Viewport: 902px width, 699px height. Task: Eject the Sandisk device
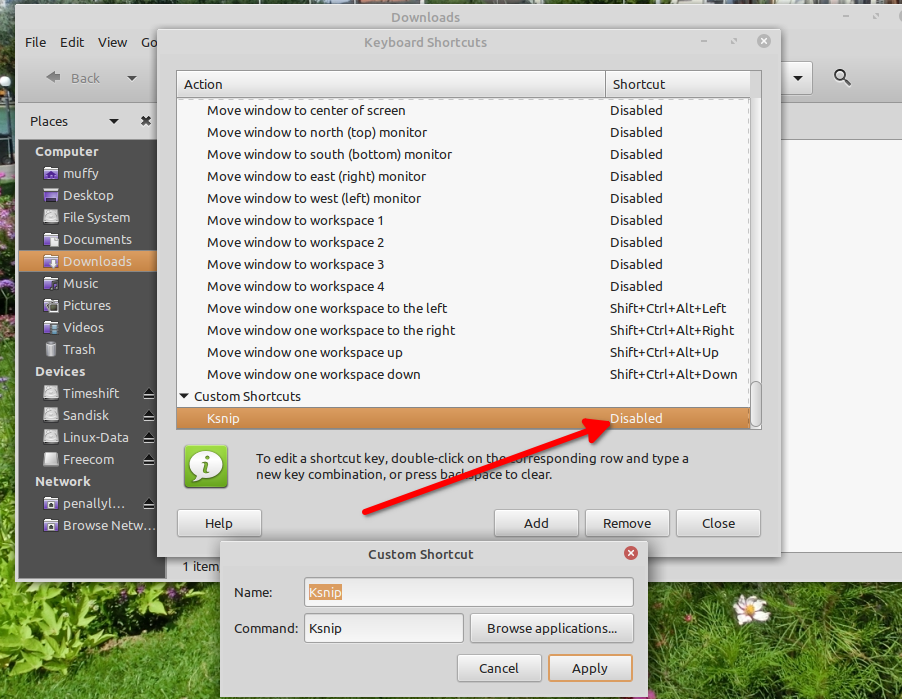148,415
